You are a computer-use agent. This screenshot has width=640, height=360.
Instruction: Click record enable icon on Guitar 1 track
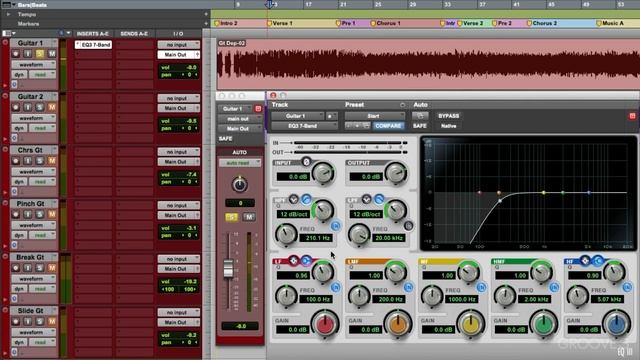point(16,53)
